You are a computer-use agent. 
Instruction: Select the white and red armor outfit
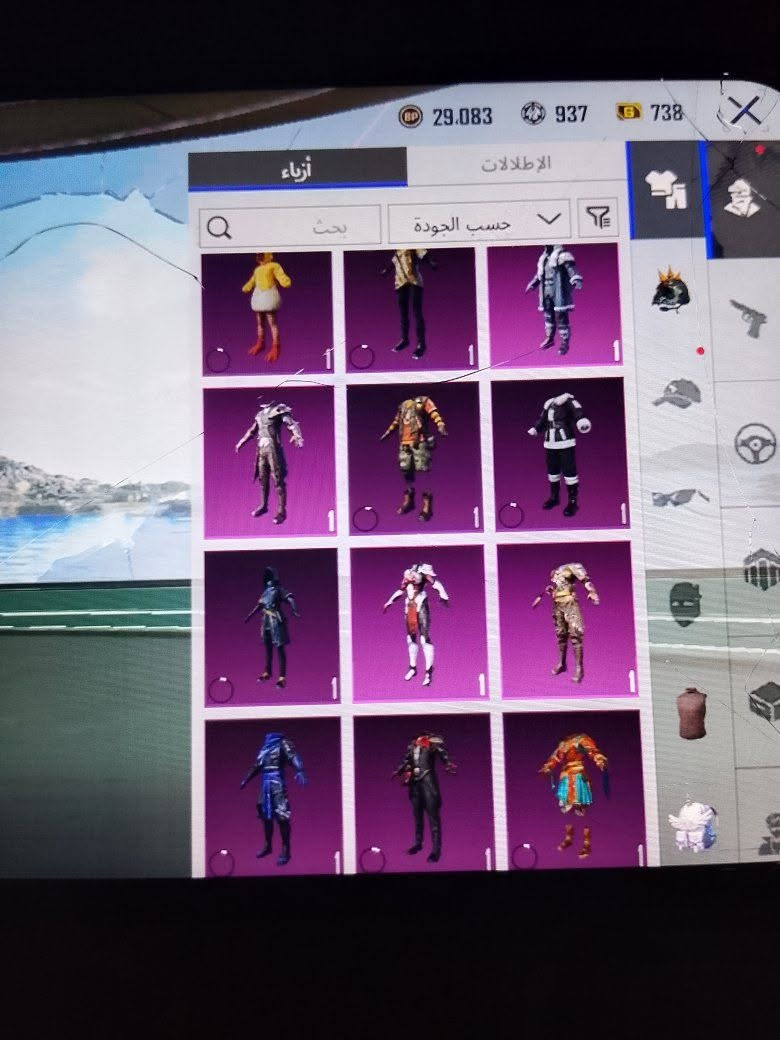(x=419, y=623)
